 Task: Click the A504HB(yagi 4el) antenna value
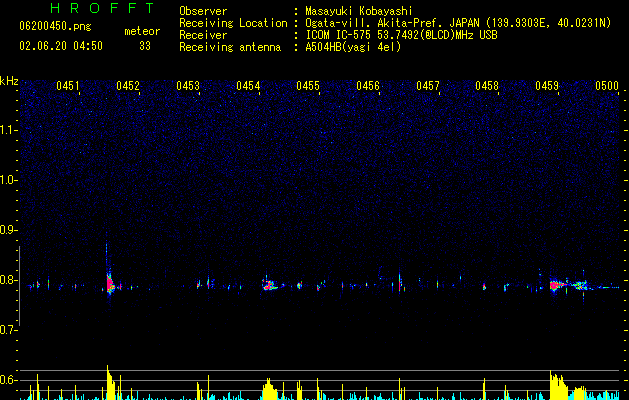point(353,47)
